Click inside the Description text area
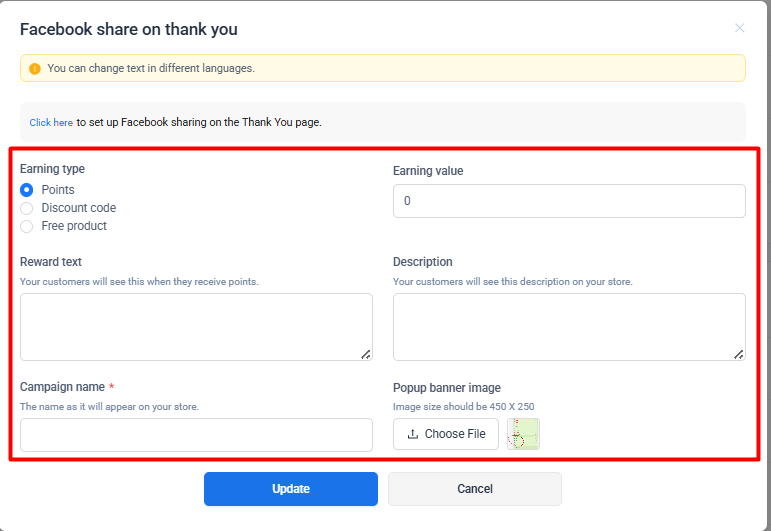This screenshot has height=531, width=771. [x=568, y=326]
